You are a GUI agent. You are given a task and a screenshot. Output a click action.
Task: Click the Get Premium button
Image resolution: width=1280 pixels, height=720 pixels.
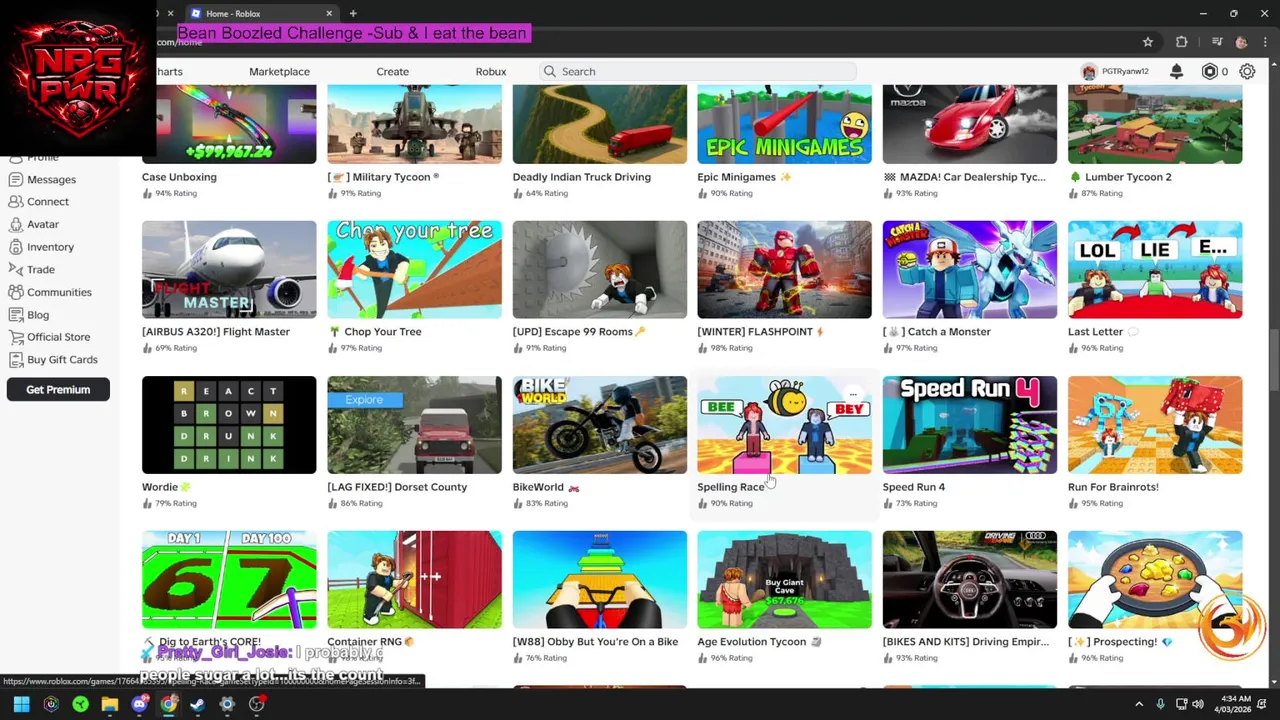tap(58, 390)
